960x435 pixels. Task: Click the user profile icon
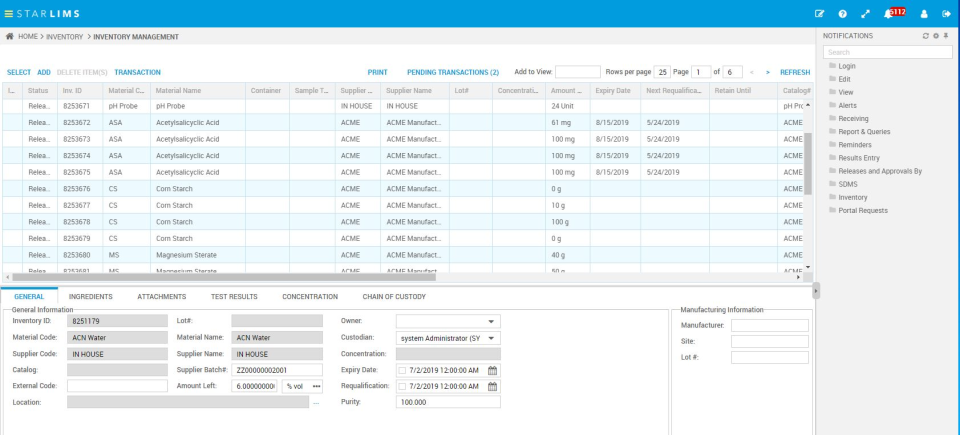[923, 14]
